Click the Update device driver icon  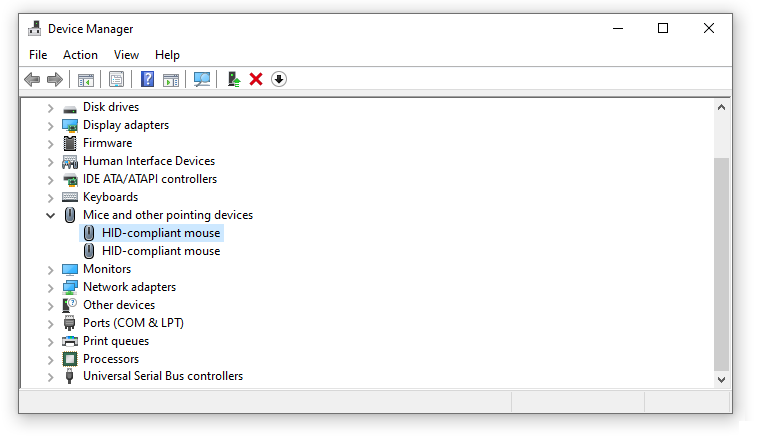coord(234,79)
